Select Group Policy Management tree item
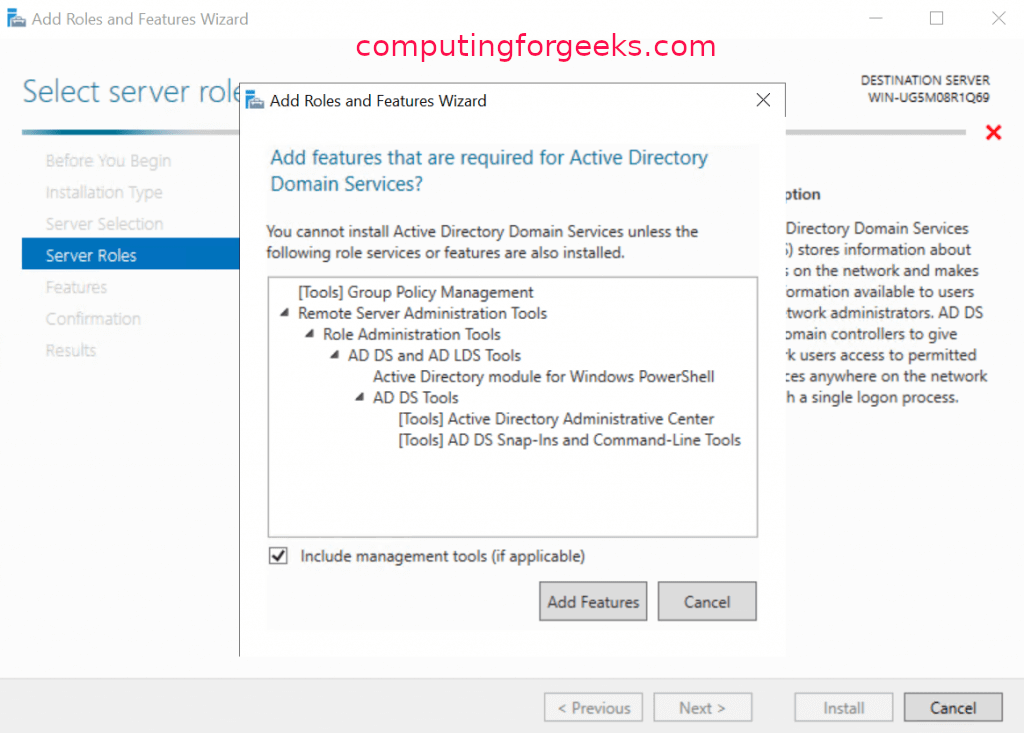 pos(416,292)
